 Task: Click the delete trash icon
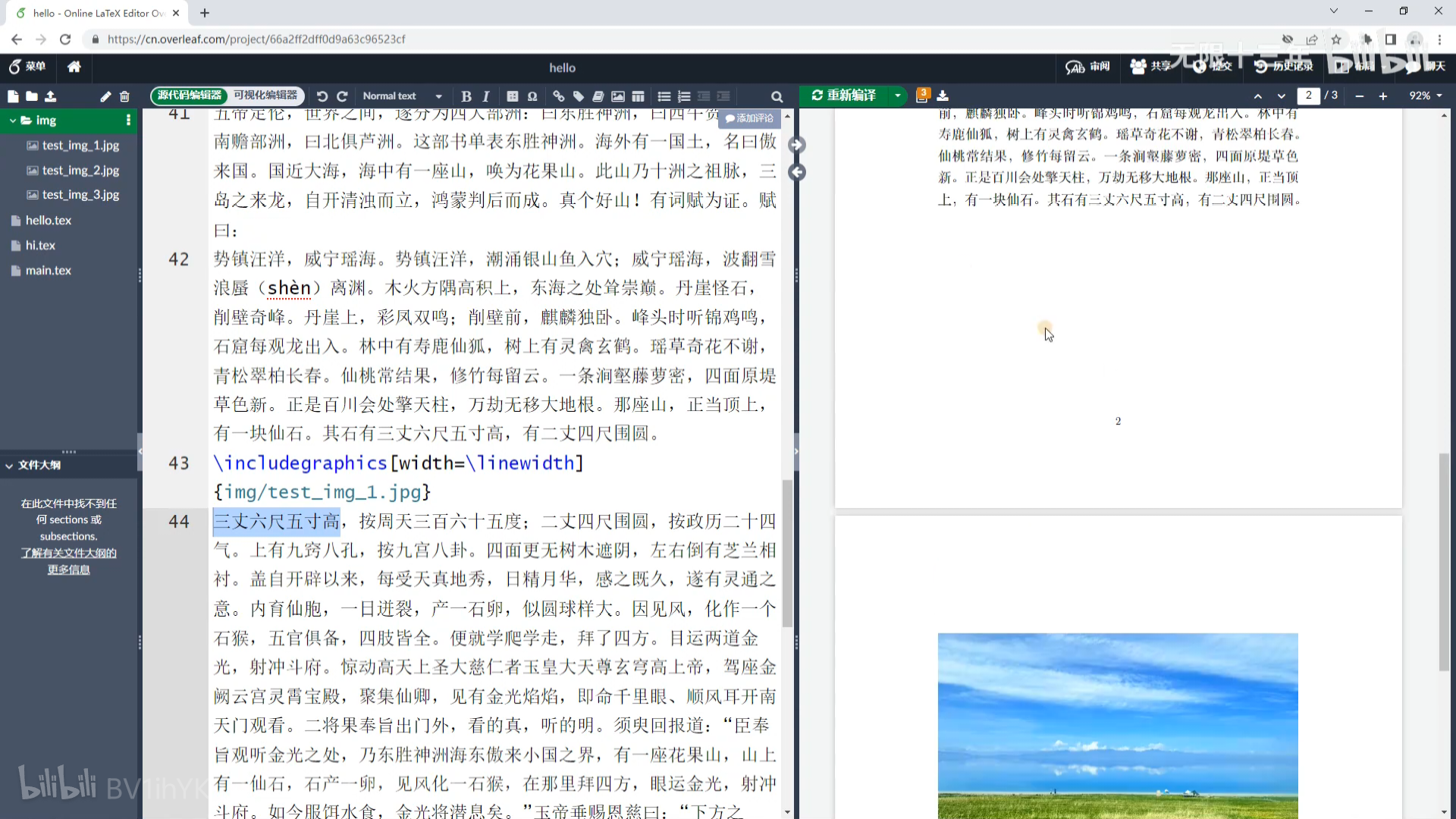click(124, 96)
